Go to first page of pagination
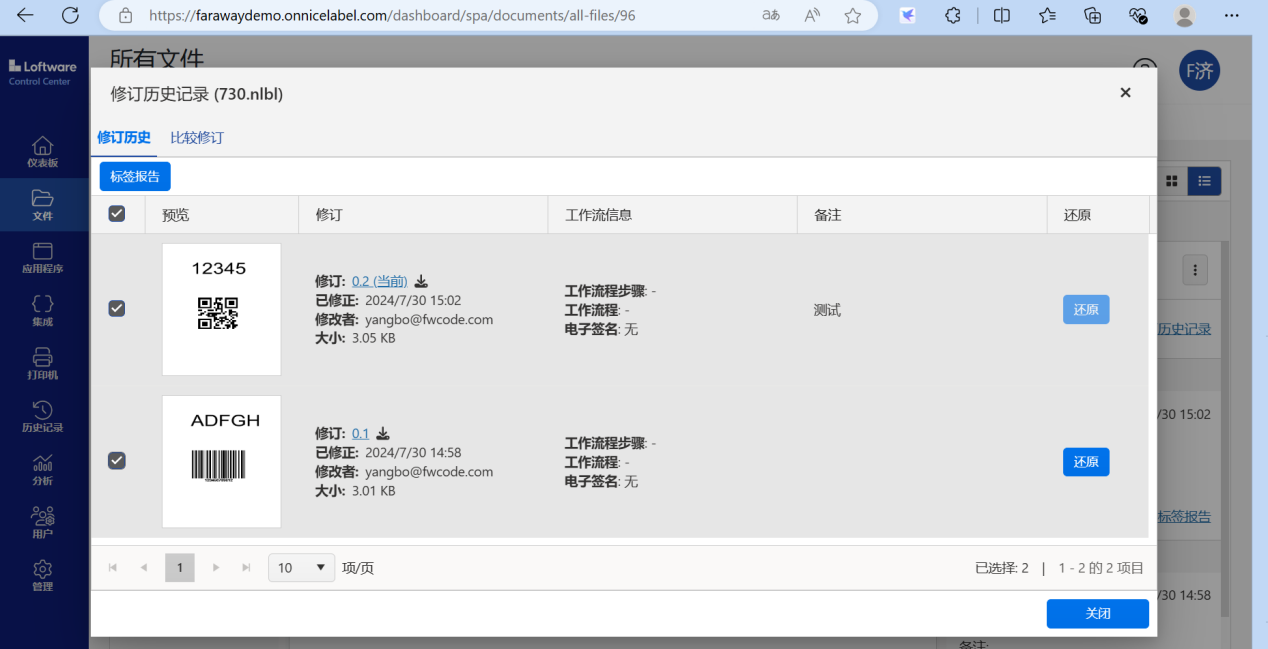Screen dimensions: 1268x649 [113, 568]
